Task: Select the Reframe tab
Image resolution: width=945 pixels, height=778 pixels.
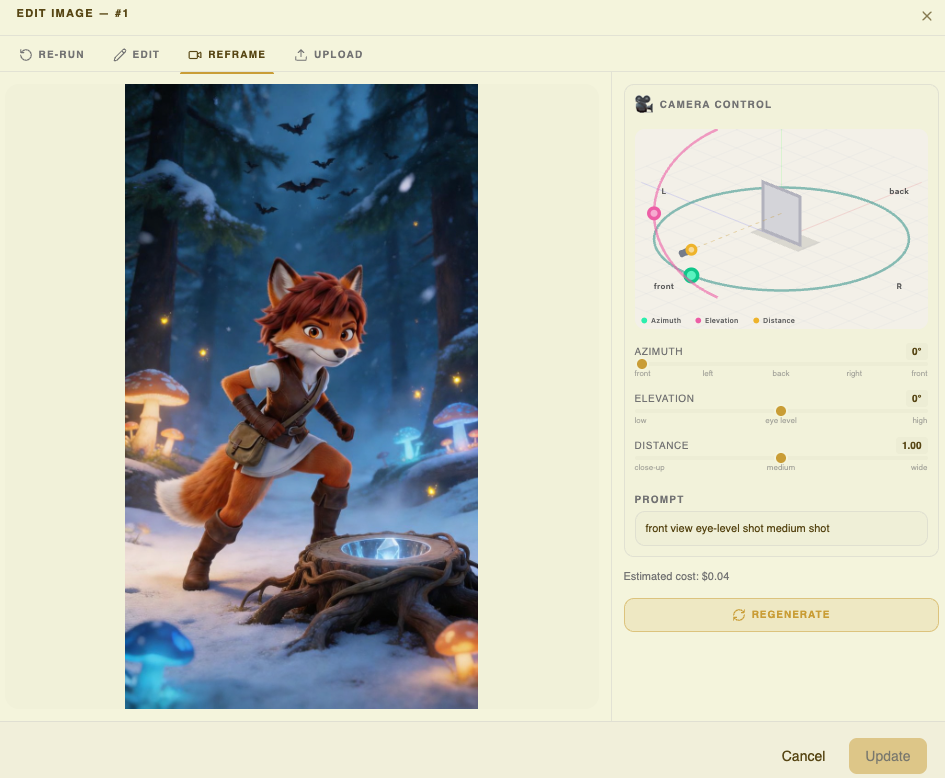Action: (227, 55)
